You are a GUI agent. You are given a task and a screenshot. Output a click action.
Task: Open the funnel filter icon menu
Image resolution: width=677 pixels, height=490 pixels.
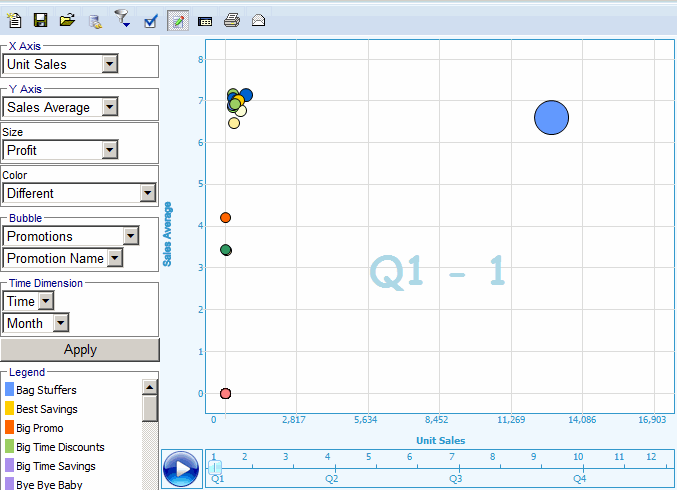pyautogui.click(x=122, y=19)
